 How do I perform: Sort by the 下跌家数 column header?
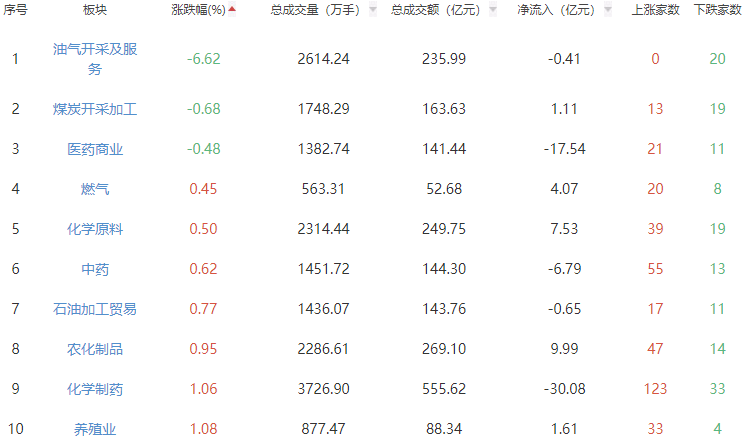pos(717,10)
